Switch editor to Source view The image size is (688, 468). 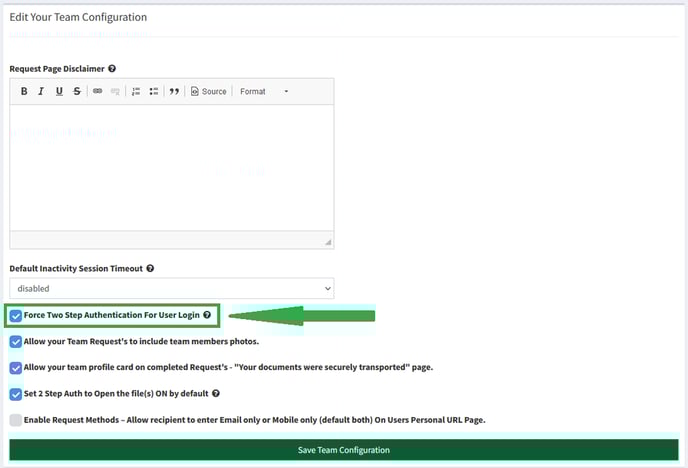(x=209, y=91)
